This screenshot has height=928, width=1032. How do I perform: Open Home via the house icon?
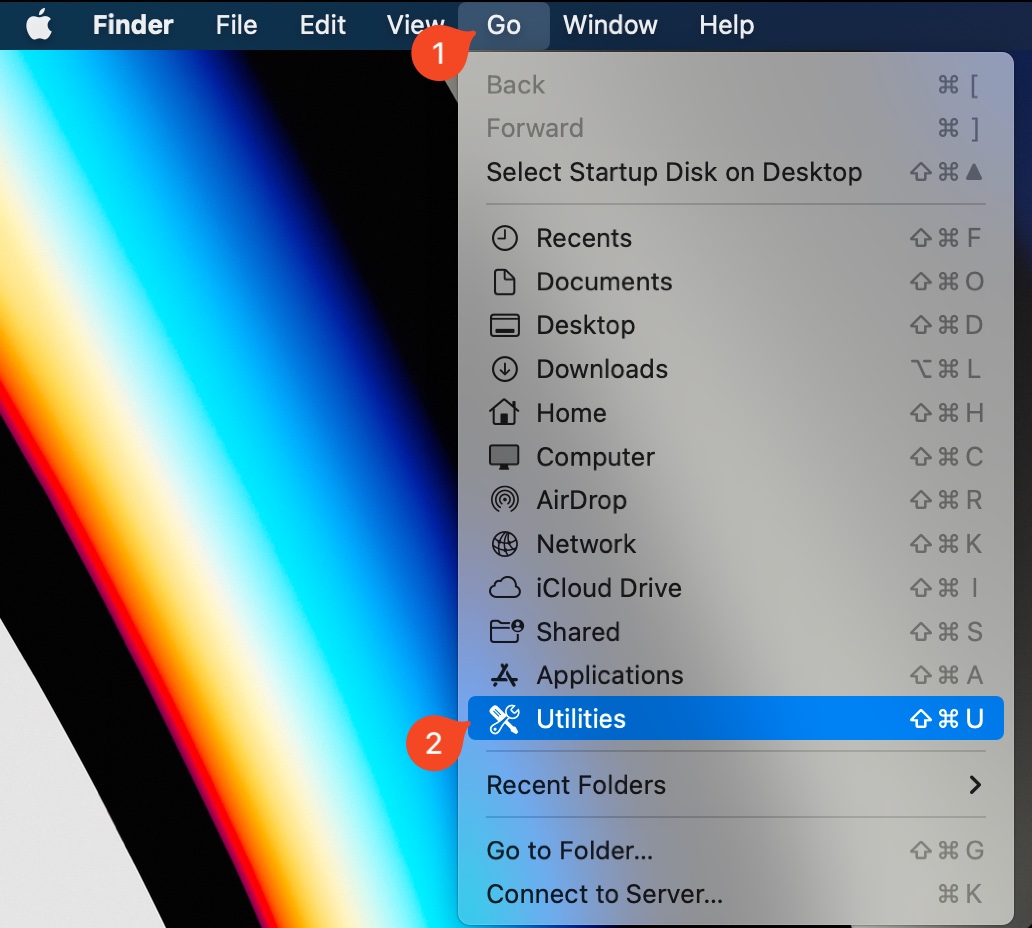pyautogui.click(x=505, y=413)
